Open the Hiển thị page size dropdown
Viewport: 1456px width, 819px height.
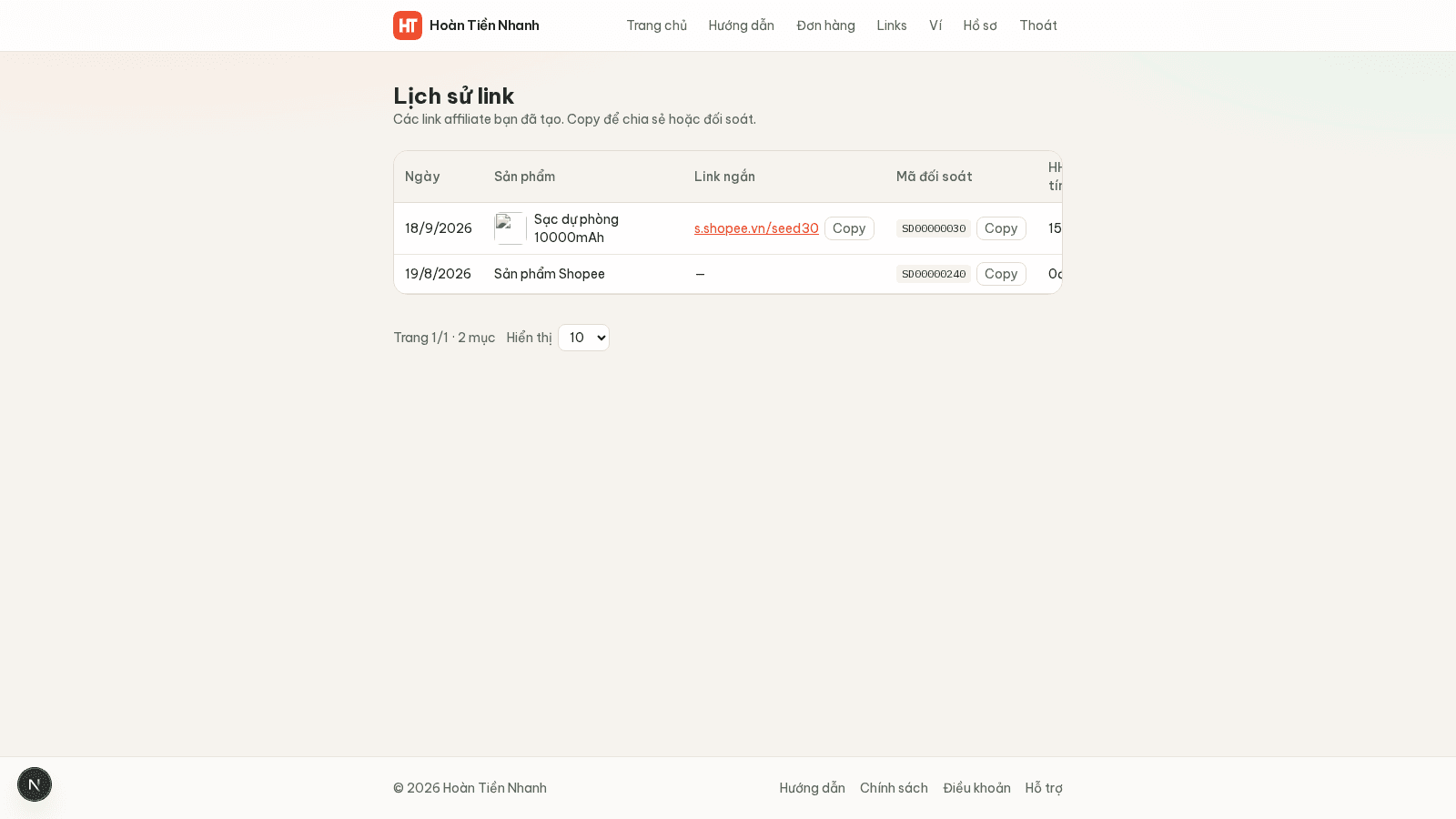583,338
